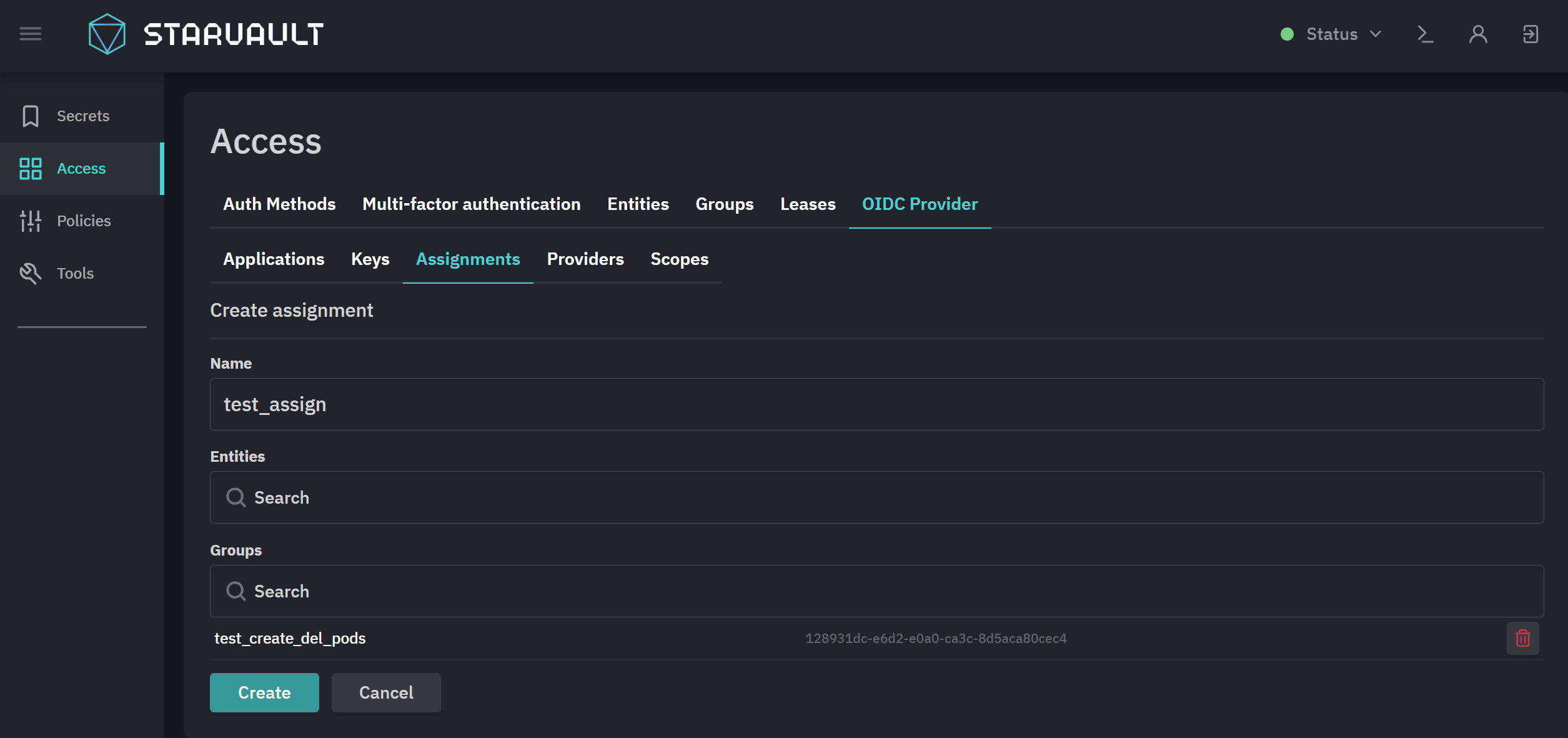The height and width of the screenshot is (738, 1568).
Task: Click the Entities search magnifier icon
Action: click(236, 497)
